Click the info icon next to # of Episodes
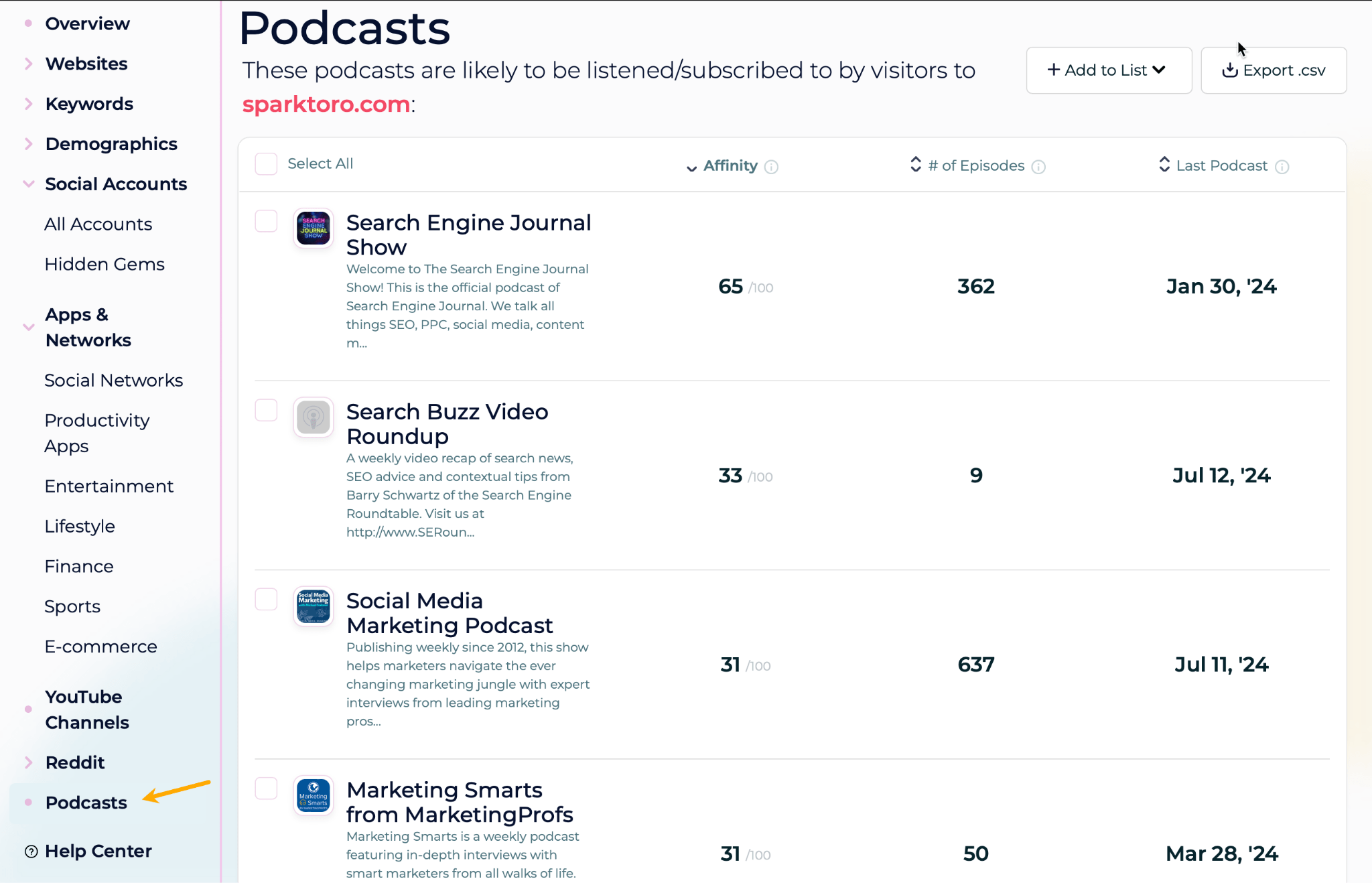The height and width of the screenshot is (883, 1372). click(1038, 166)
